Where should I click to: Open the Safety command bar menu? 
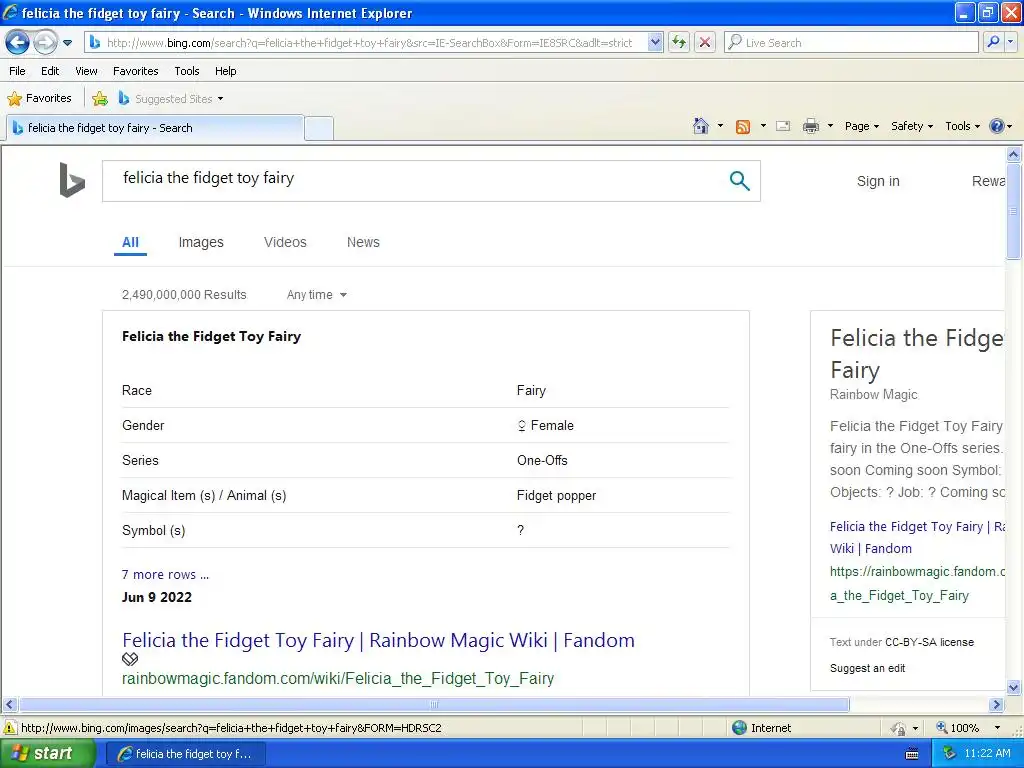pos(912,126)
